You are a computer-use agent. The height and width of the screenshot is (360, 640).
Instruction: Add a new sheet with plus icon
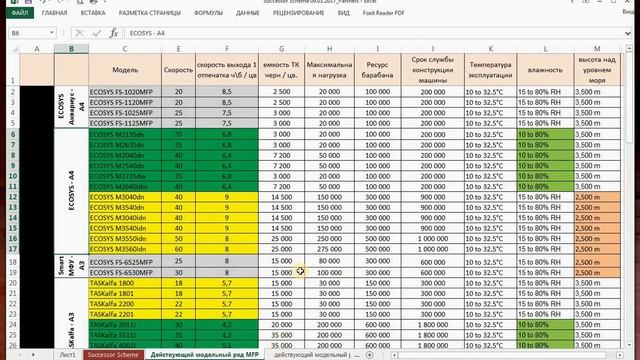tap(369, 355)
